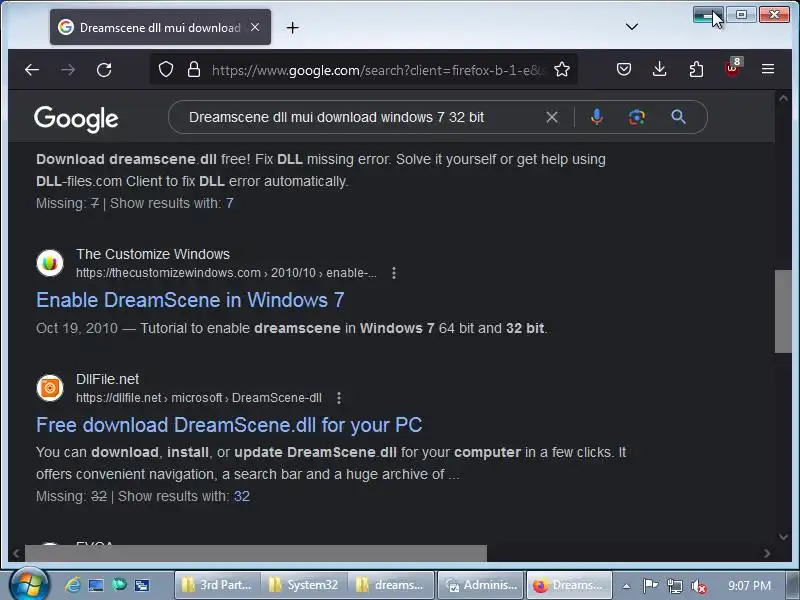Image resolution: width=800 pixels, height=600 pixels.
Task: Open the tracking protection shield icon
Action: (x=166, y=69)
